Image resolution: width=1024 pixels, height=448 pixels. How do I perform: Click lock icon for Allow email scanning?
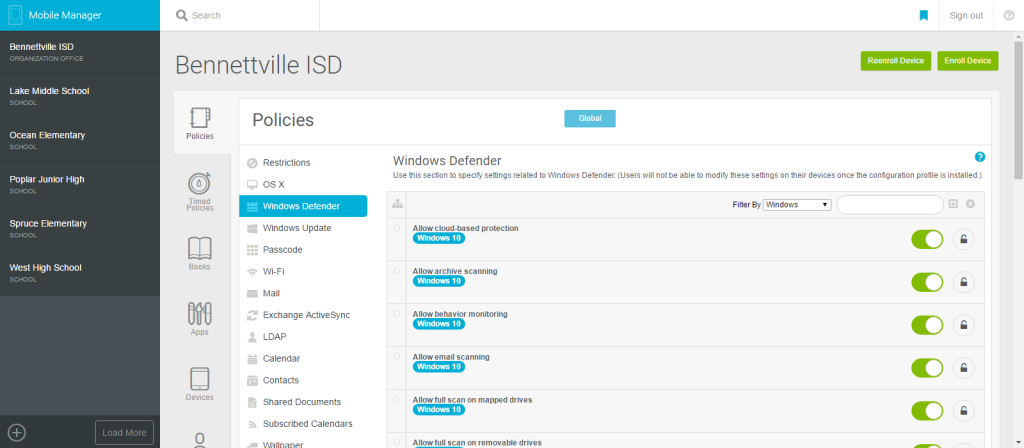[x=963, y=368]
